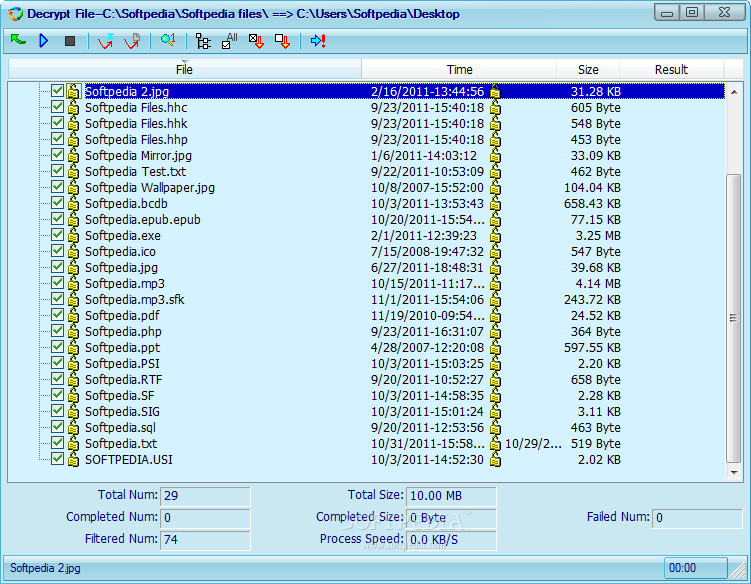Image resolution: width=751 pixels, height=584 pixels.
Task: Click the lock file icon beside Softpedia.exe
Action: [73, 235]
